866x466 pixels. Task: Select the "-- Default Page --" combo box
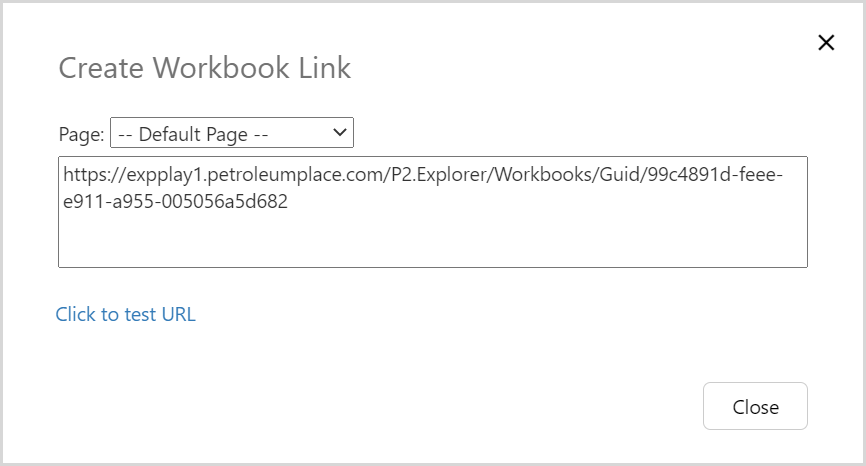coord(231,133)
